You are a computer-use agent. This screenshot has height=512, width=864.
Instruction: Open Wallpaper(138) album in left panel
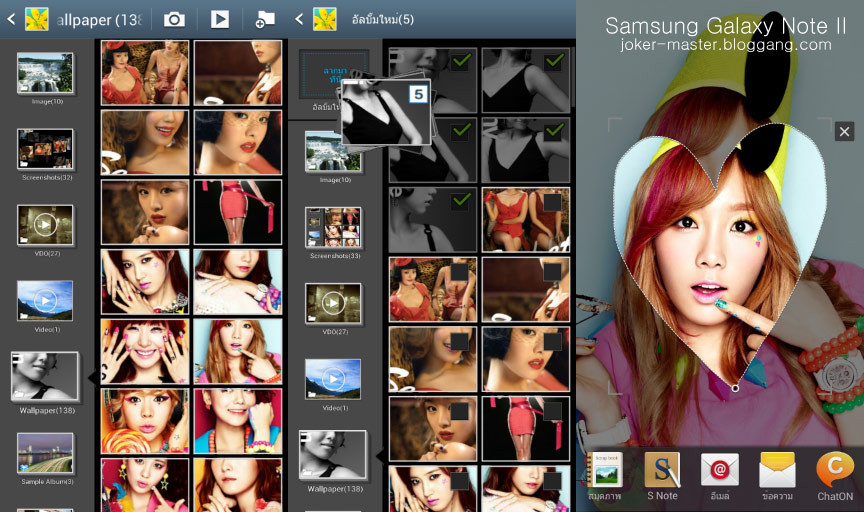(x=45, y=376)
